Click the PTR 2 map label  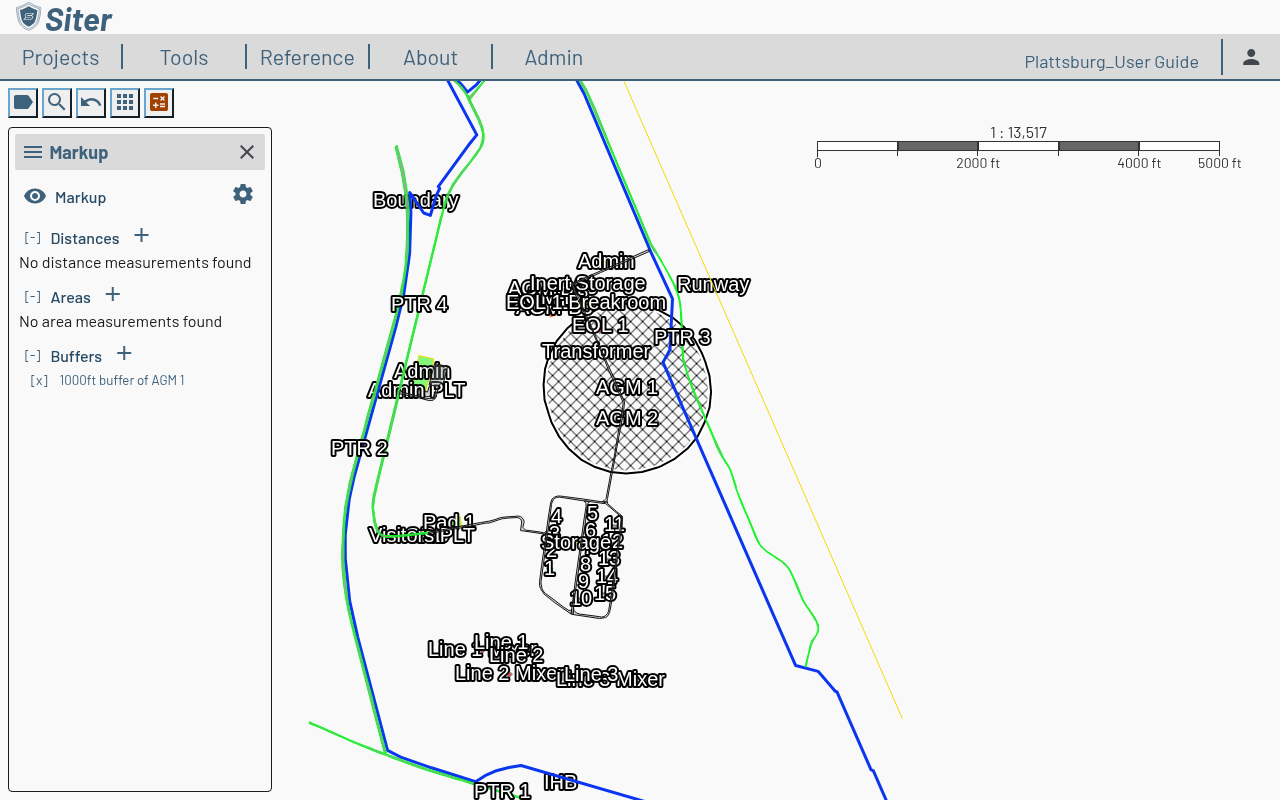click(359, 448)
